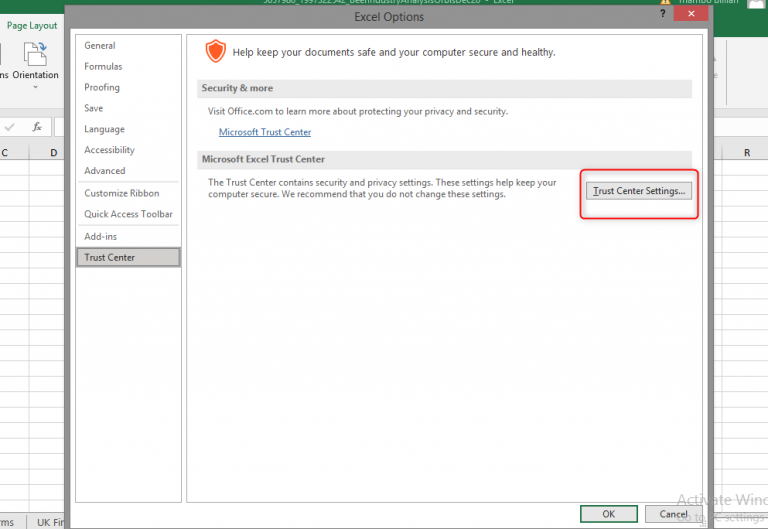The image size is (768, 529).
Task: Open Advanced options
Action: (x=105, y=171)
